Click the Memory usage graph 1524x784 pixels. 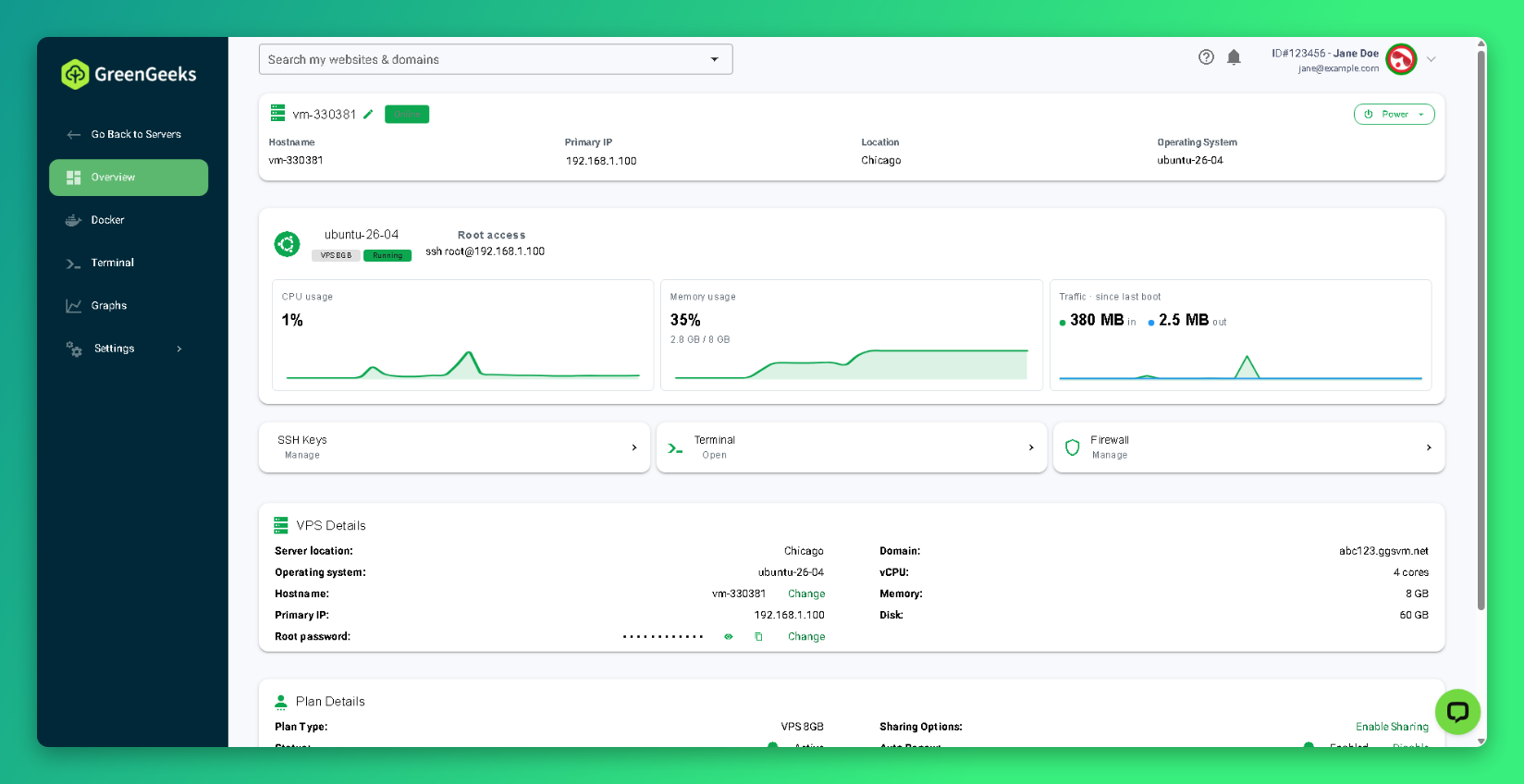pos(852,364)
